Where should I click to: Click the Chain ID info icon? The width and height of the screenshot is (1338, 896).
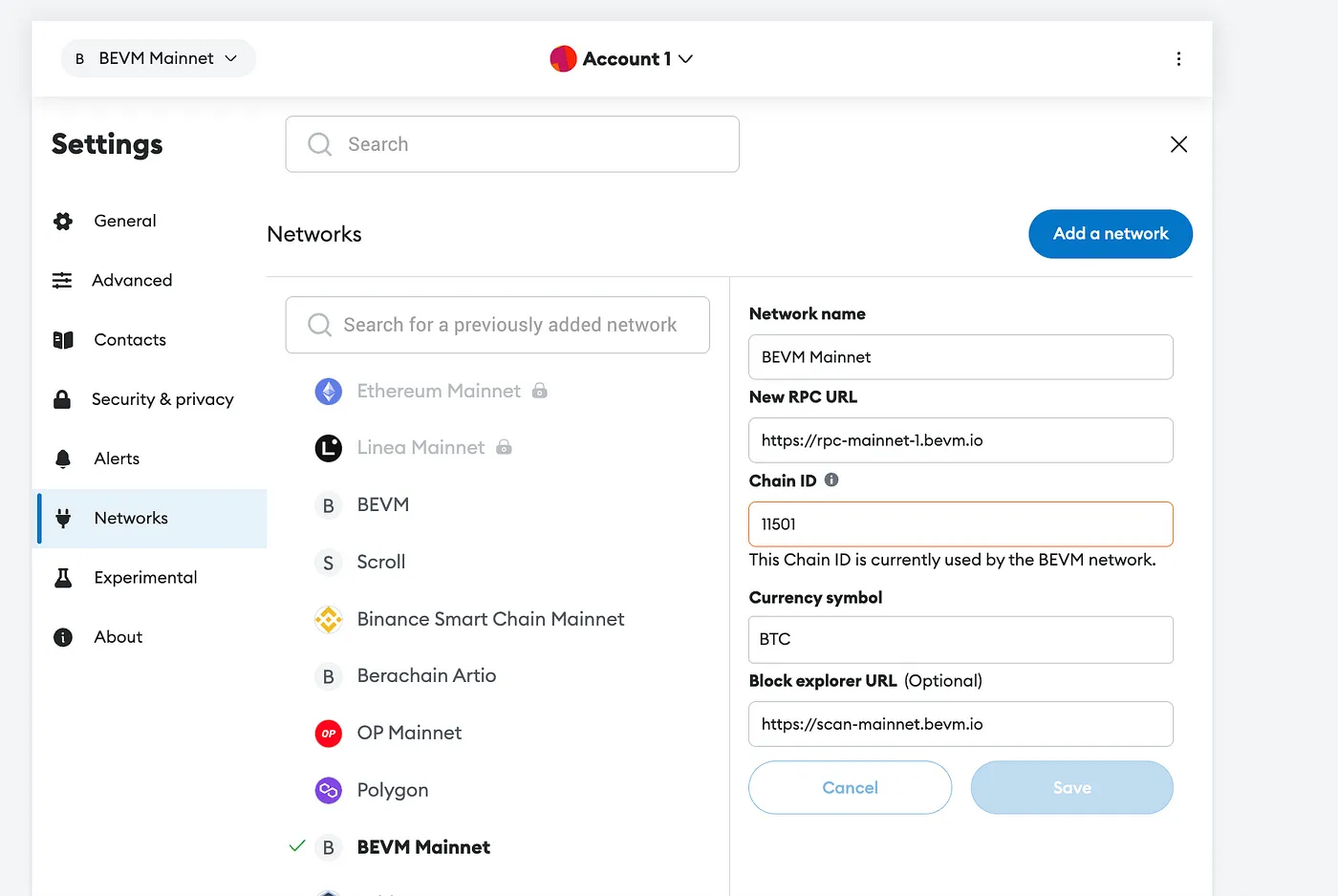pos(831,480)
